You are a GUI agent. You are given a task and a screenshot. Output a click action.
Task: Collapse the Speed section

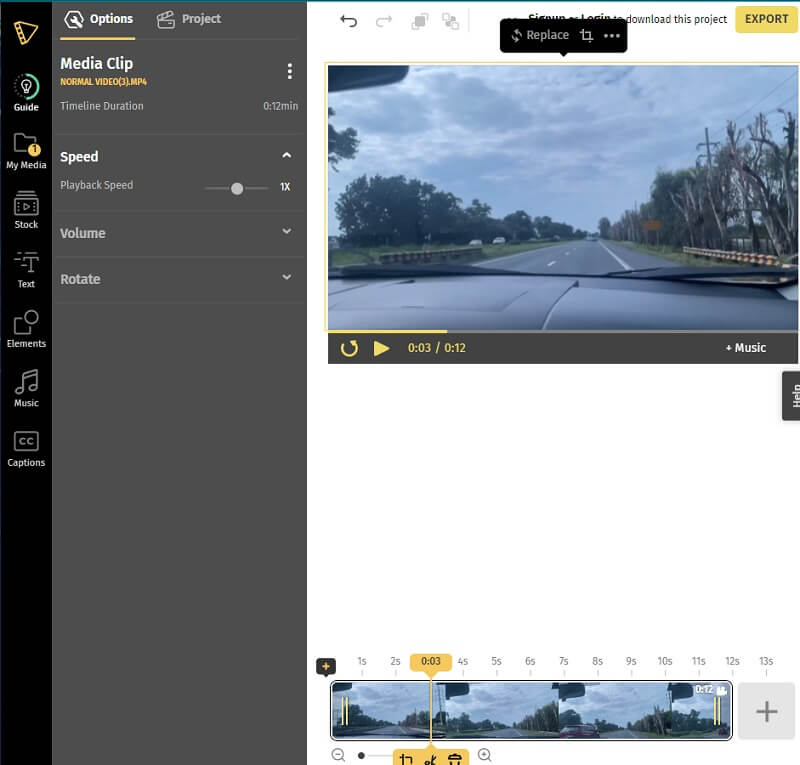click(287, 156)
